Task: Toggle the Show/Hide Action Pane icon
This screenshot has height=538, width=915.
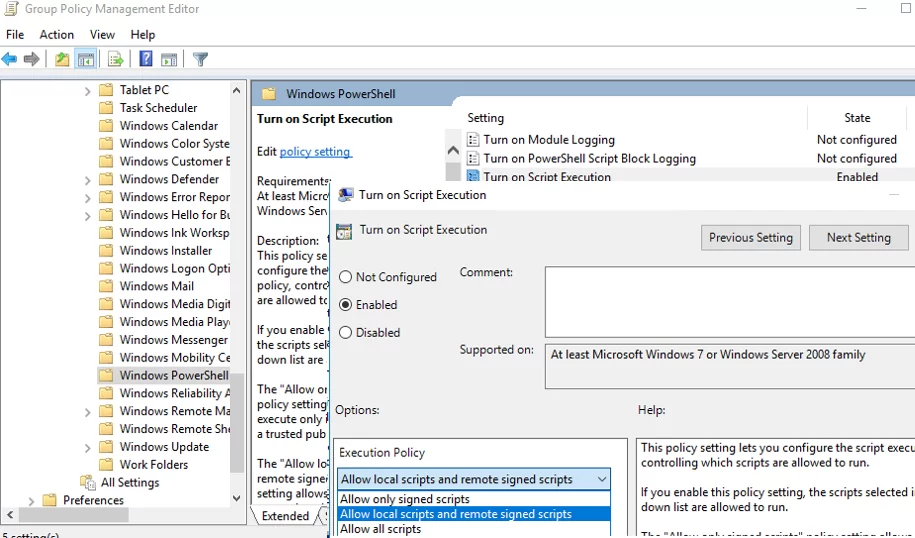Action: coord(169,59)
